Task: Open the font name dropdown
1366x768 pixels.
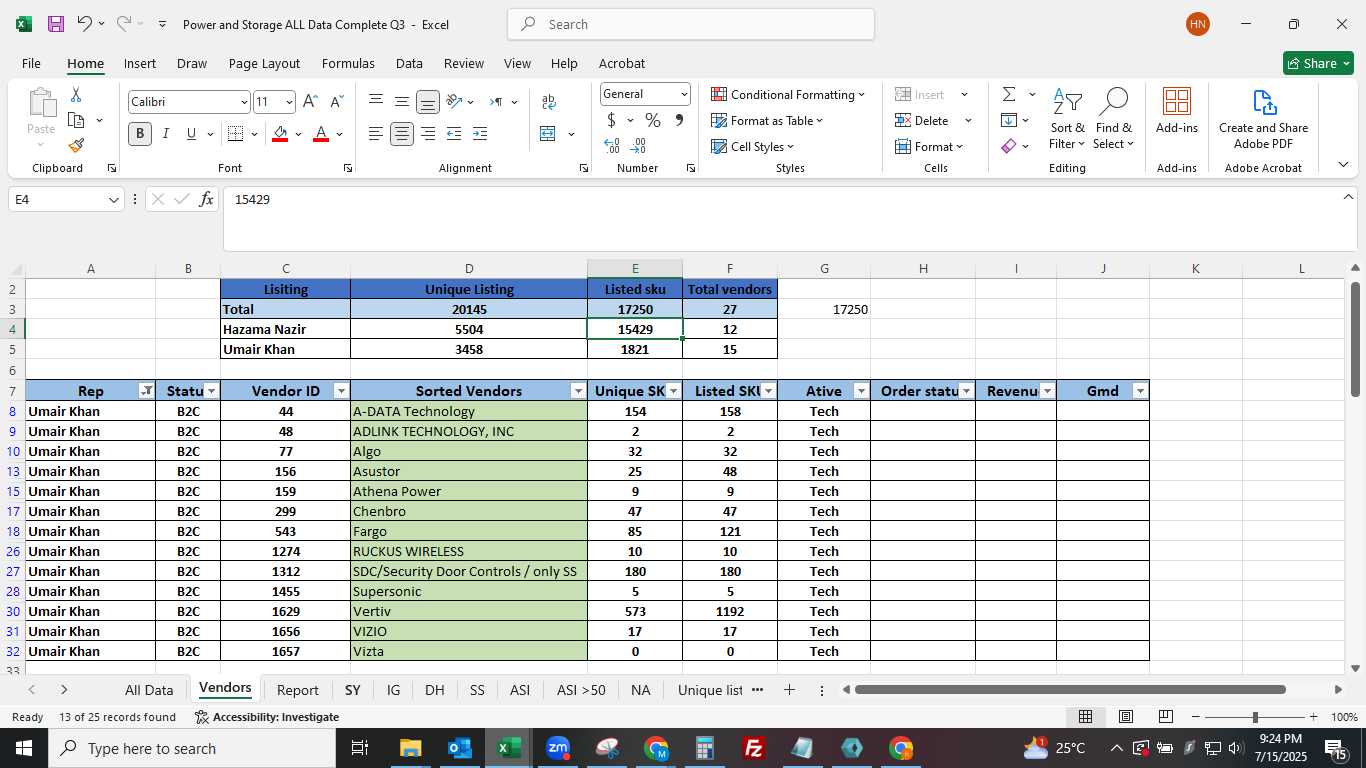Action: pyautogui.click(x=243, y=102)
